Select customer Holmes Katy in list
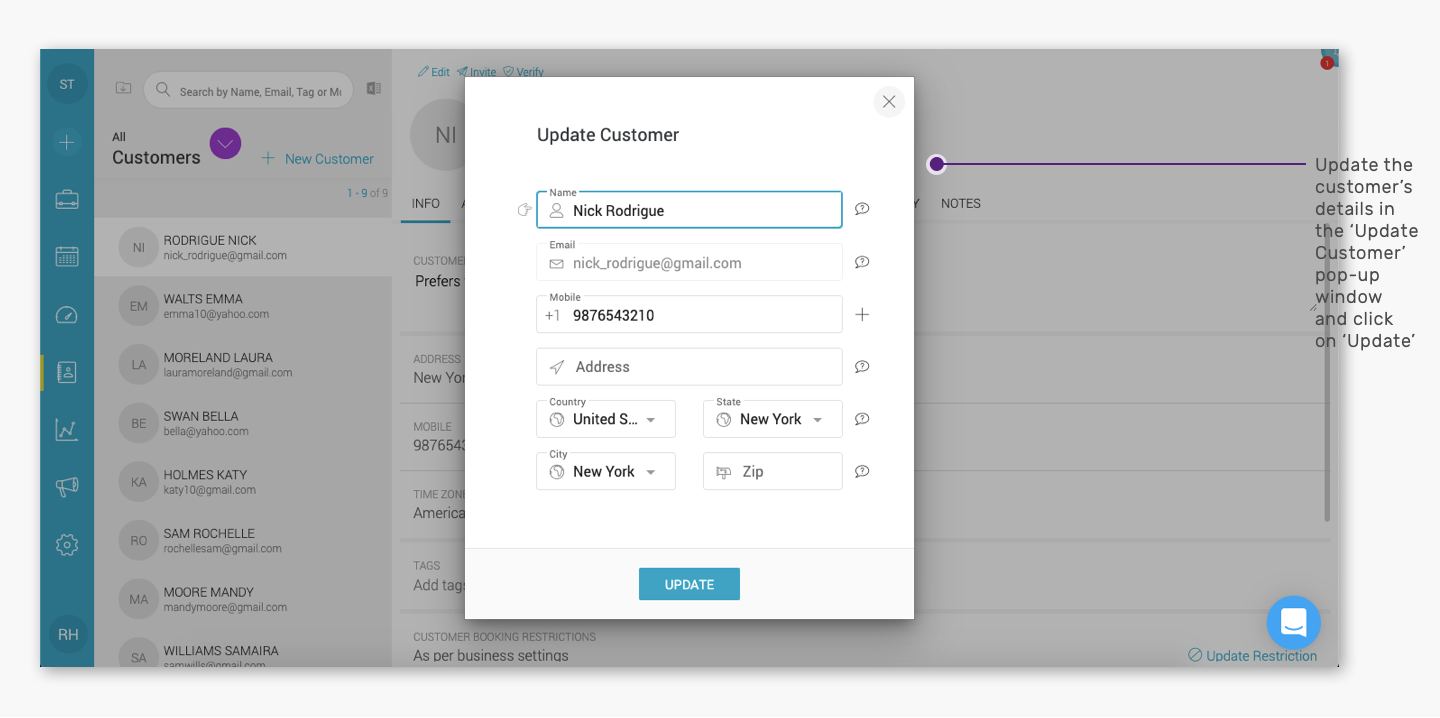The width and height of the screenshot is (1440, 718). coord(243,482)
